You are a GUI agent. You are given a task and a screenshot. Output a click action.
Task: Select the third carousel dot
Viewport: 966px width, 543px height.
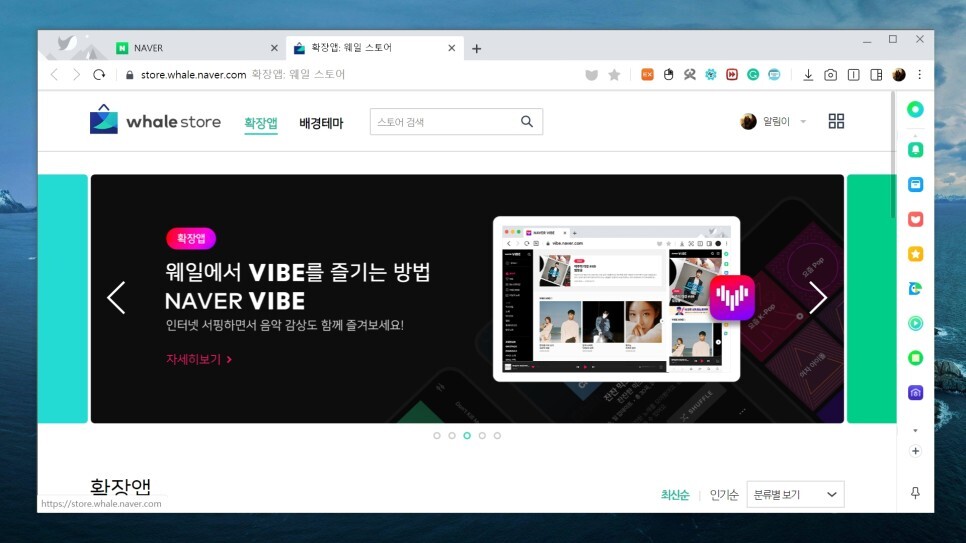(467, 436)
